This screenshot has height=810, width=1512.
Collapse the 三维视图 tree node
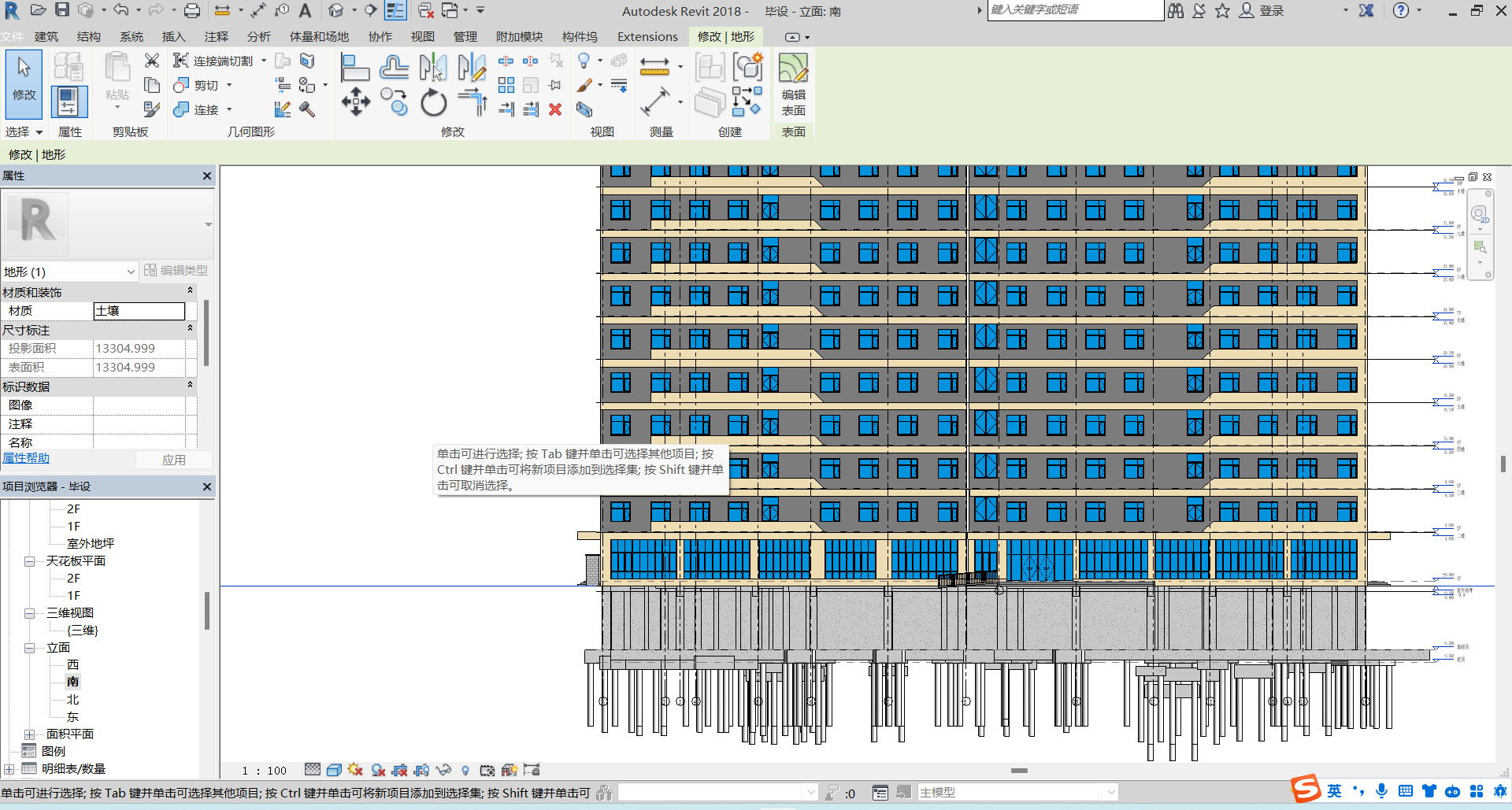coord(30,613)
